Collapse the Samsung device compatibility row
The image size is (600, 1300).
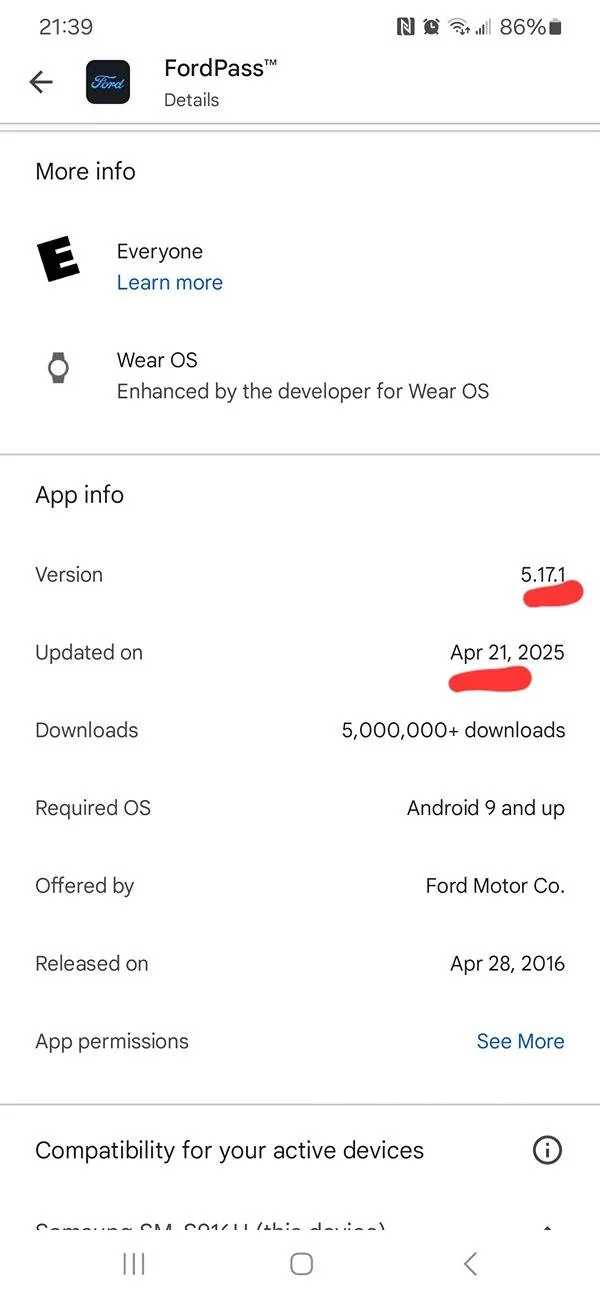(x=548, y=1227)
